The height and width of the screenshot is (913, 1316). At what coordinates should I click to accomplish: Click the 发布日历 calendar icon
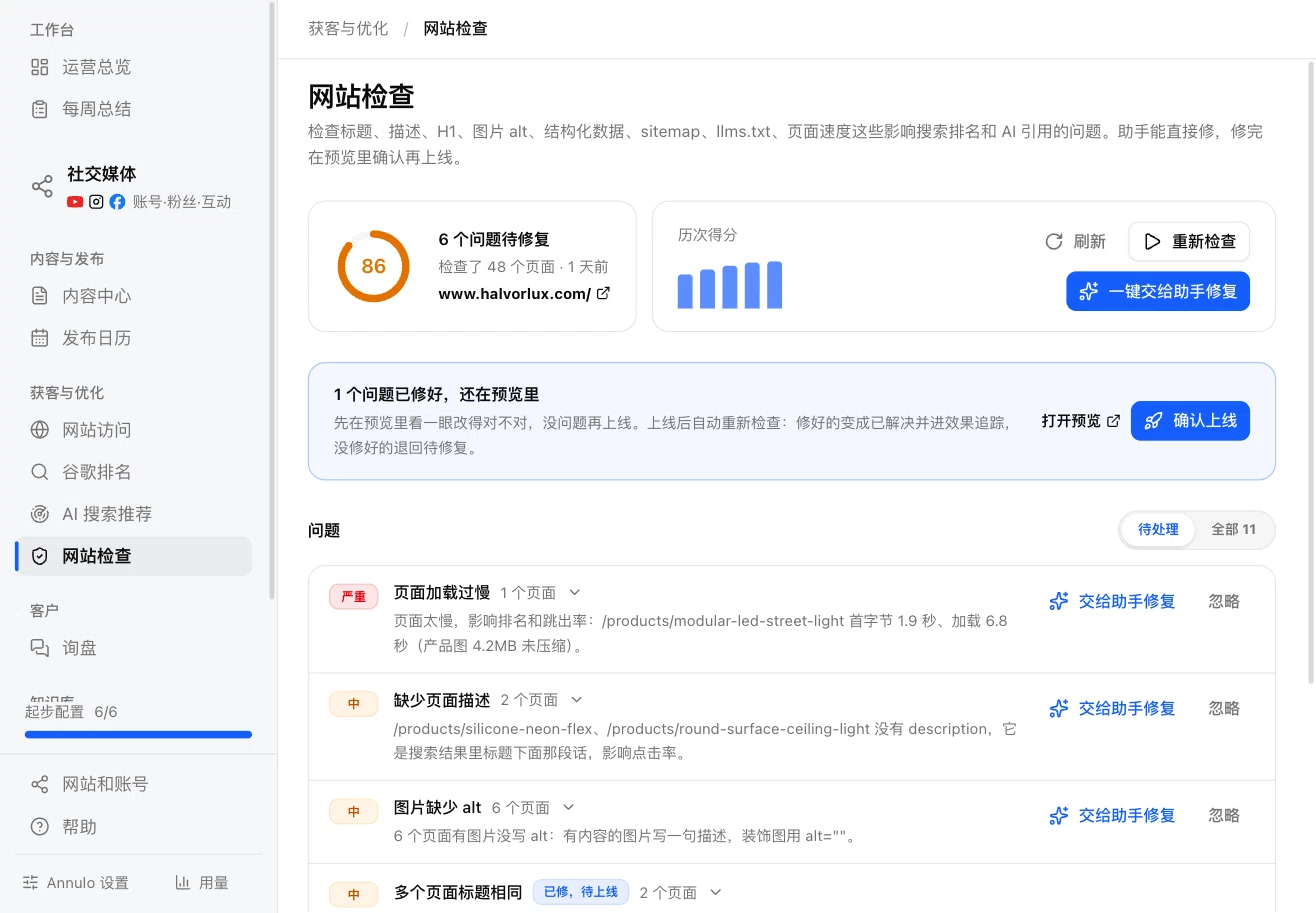pyautogui.click(x=40, y=338)
